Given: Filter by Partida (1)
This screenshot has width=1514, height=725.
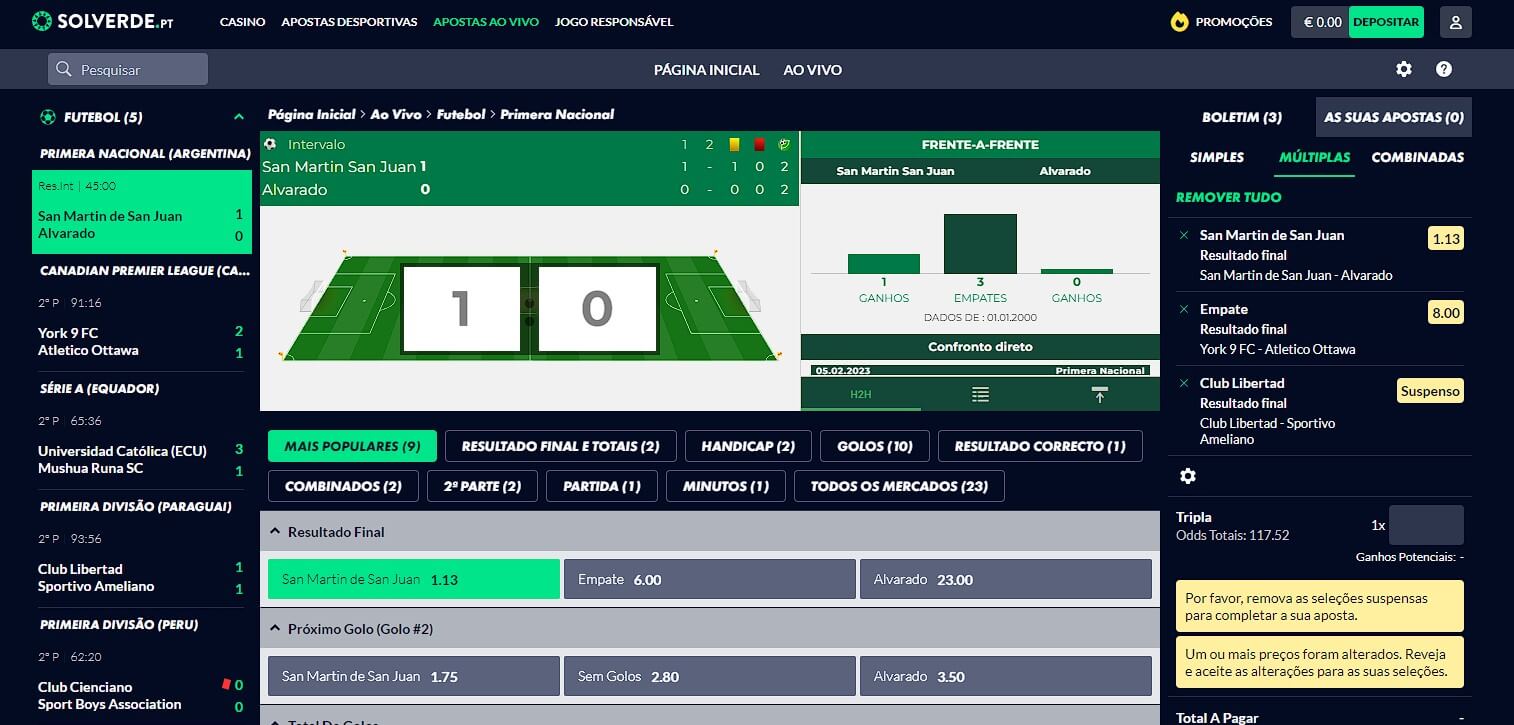Looking at the screenshot, I should click(602, 486).
